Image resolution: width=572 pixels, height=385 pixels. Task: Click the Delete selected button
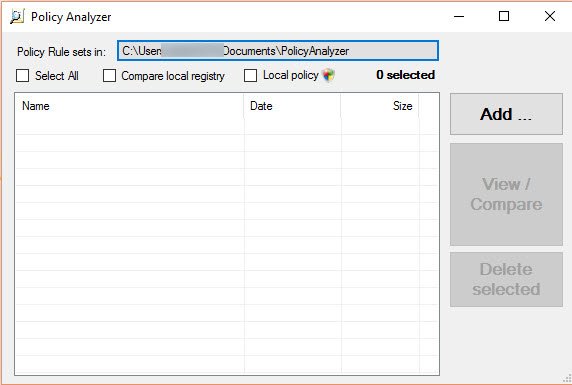point(506,279)
